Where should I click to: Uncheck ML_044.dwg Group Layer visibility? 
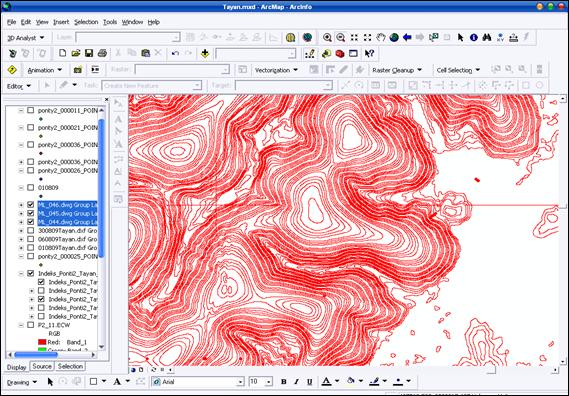click(31, 222)
